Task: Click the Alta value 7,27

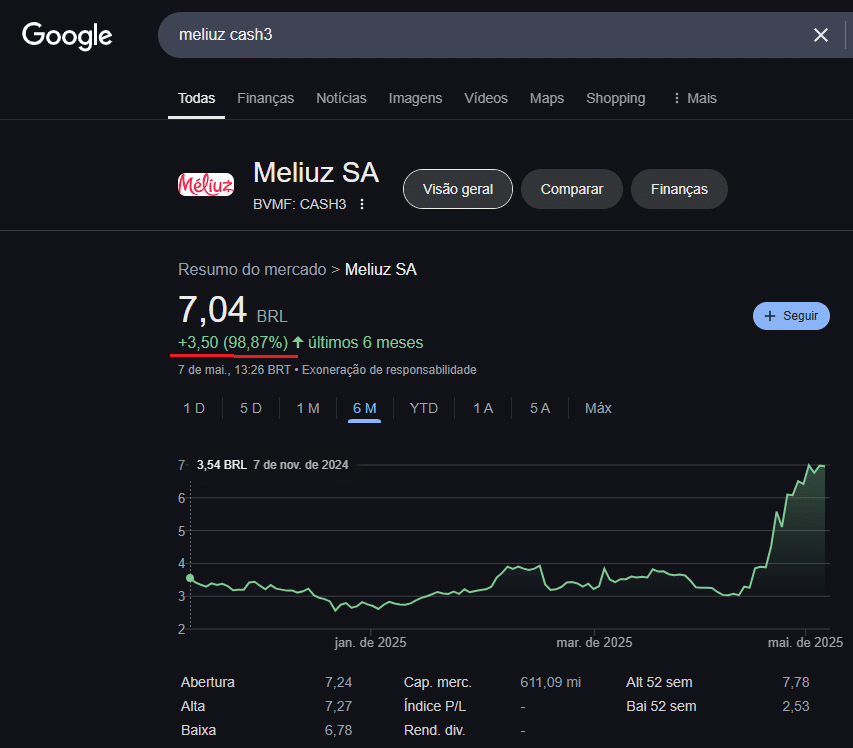Action: point(338,706)
